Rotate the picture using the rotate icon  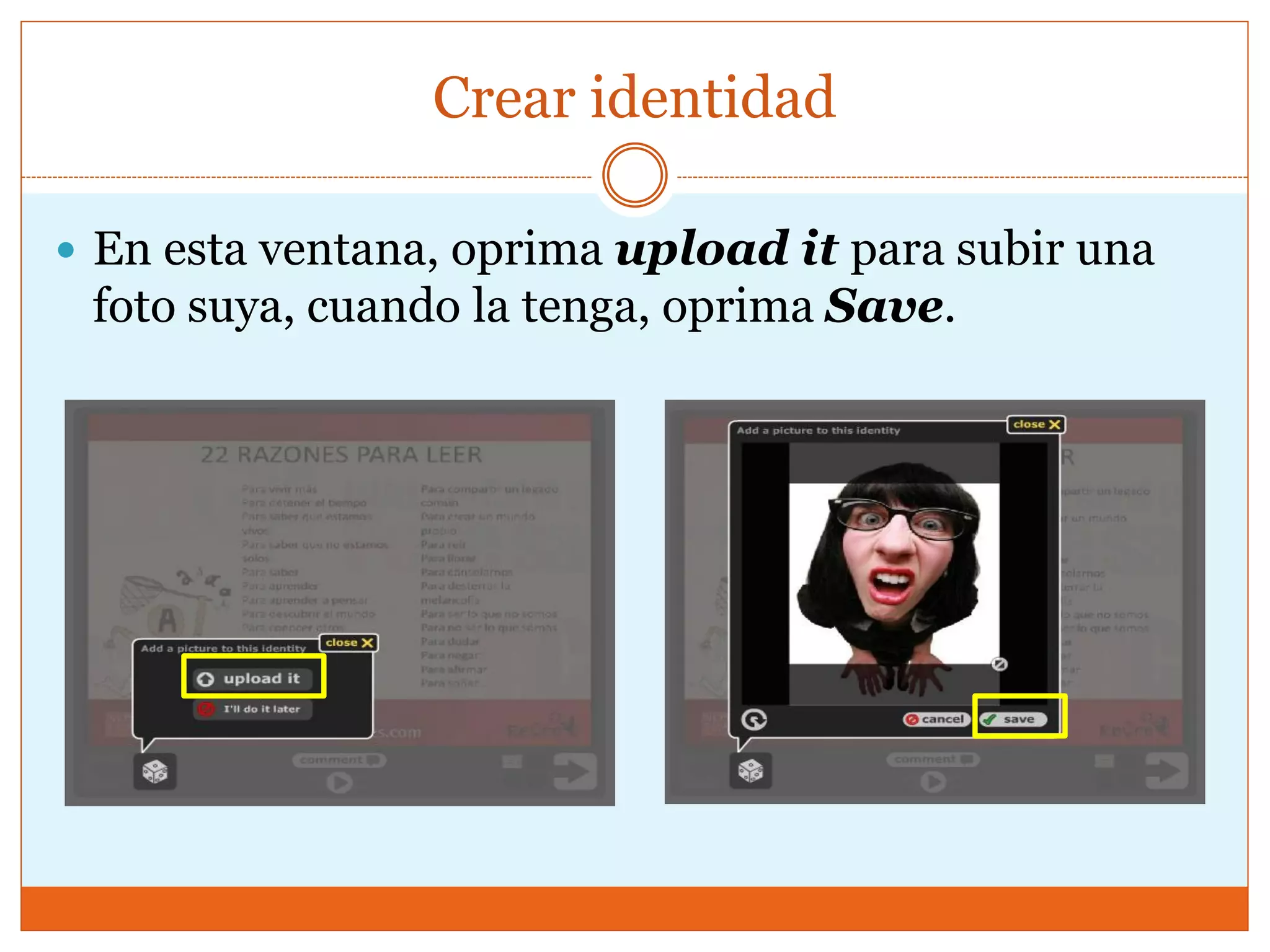754,719
